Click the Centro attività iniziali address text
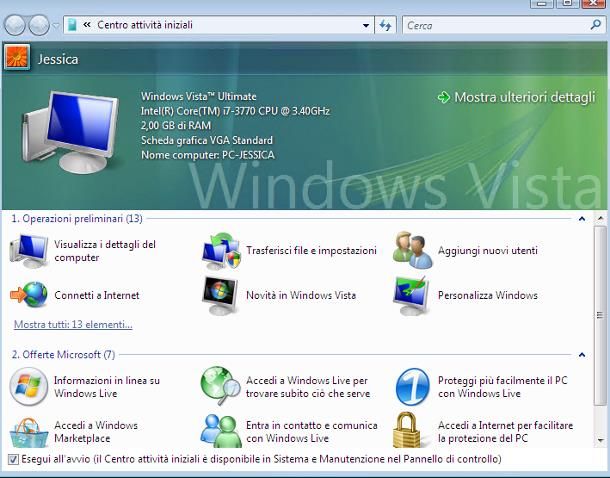The width and height of the screenshot is (610, 478). 145,25
